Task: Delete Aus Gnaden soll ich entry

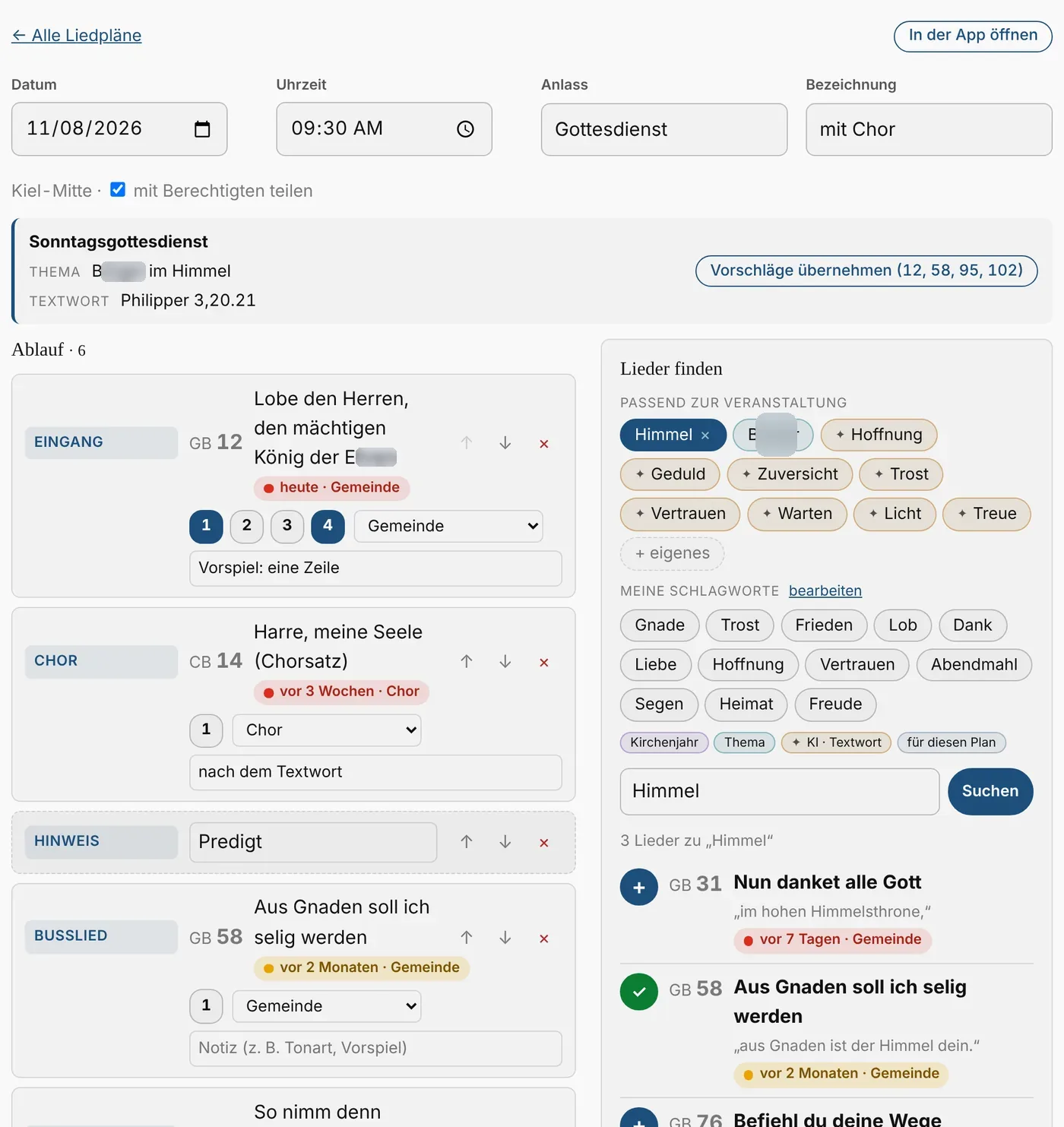Action: [x=544, y=939]
